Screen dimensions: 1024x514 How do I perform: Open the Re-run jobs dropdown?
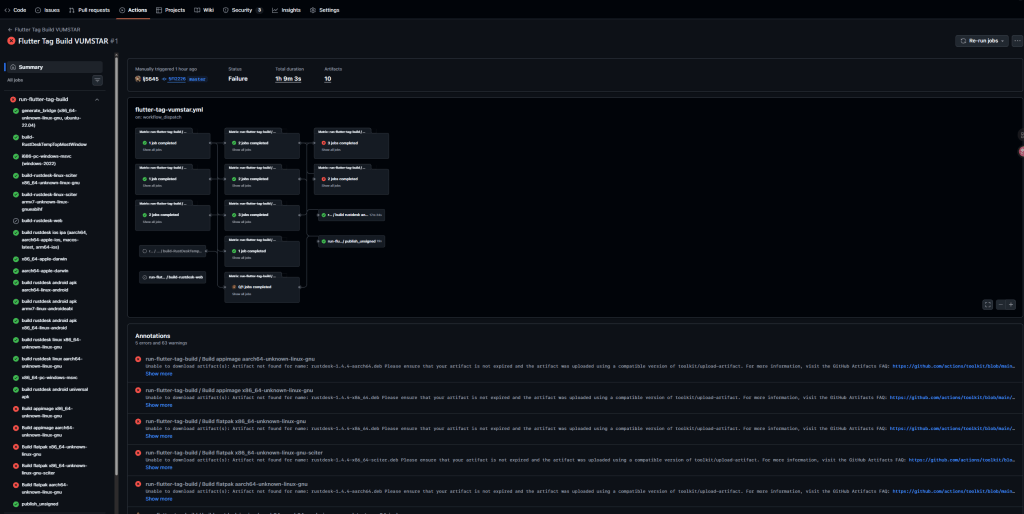(981, 41)
